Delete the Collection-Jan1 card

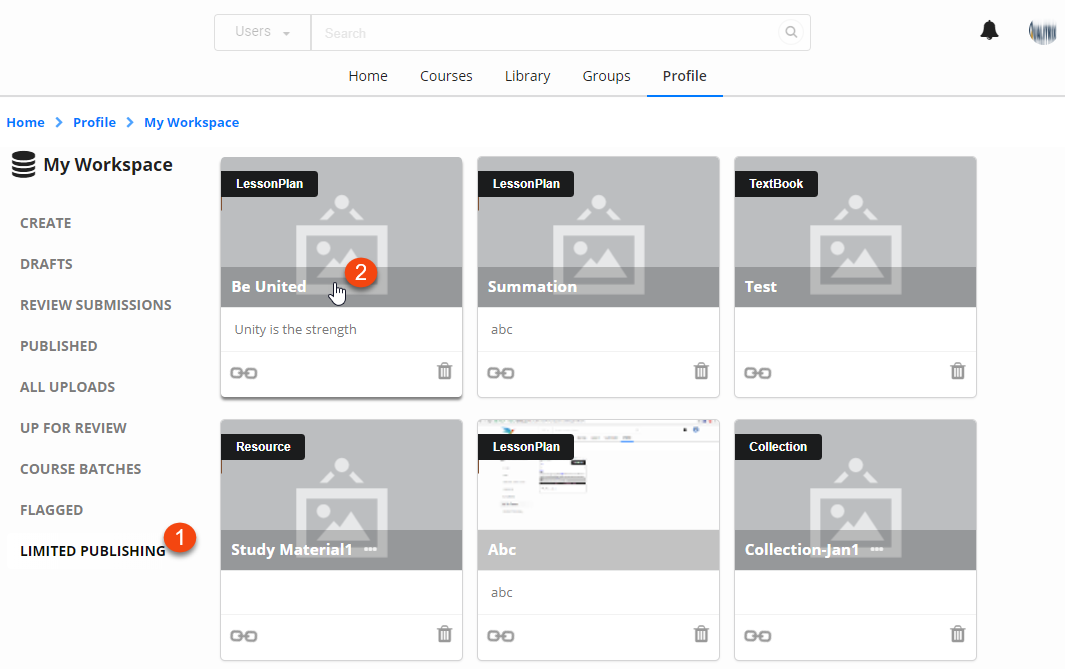point(957,635)
